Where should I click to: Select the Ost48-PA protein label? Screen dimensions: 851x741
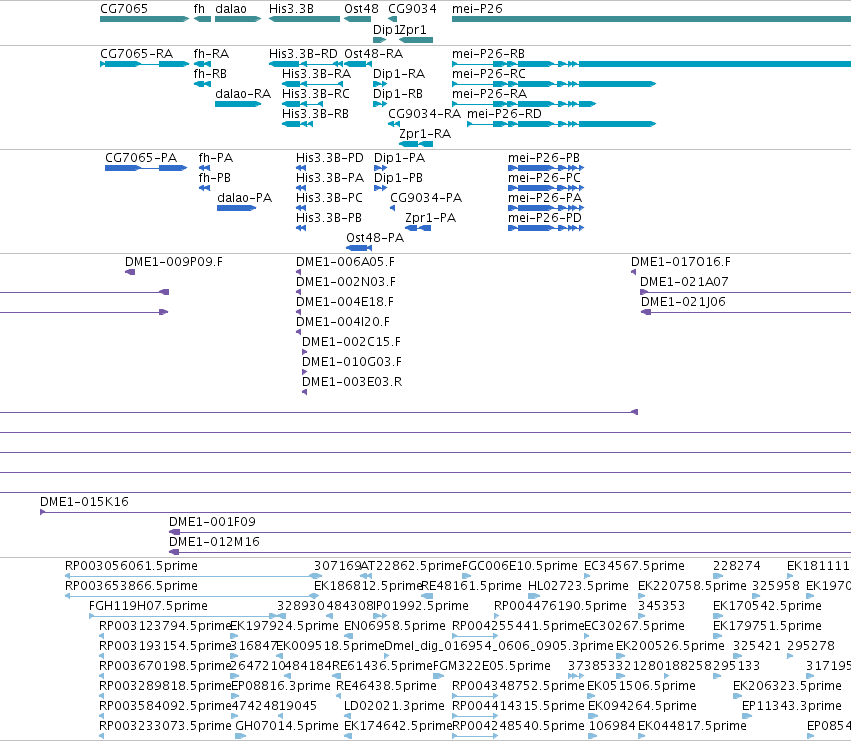[x=375, y=238]
